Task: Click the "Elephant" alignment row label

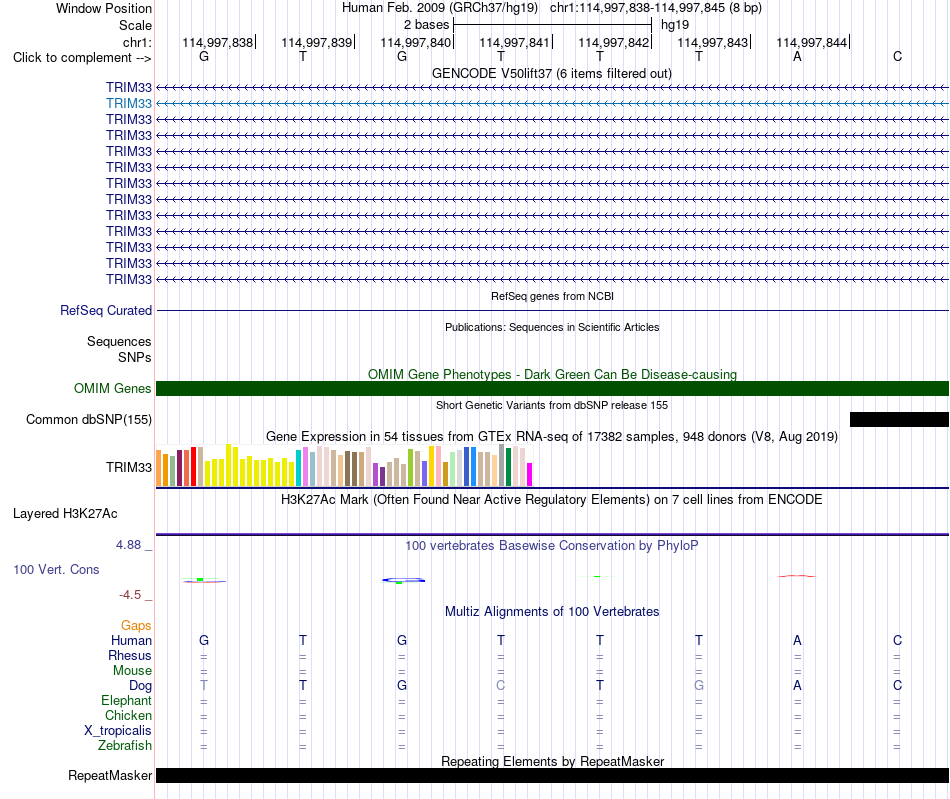Action: tap(127, 700)
